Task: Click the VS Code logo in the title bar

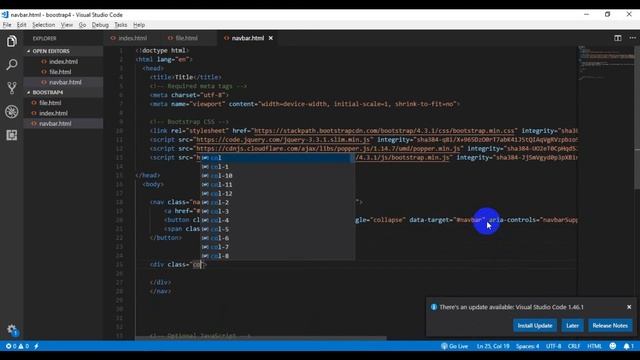Action: pyautogui.click(x=5, y=15)
